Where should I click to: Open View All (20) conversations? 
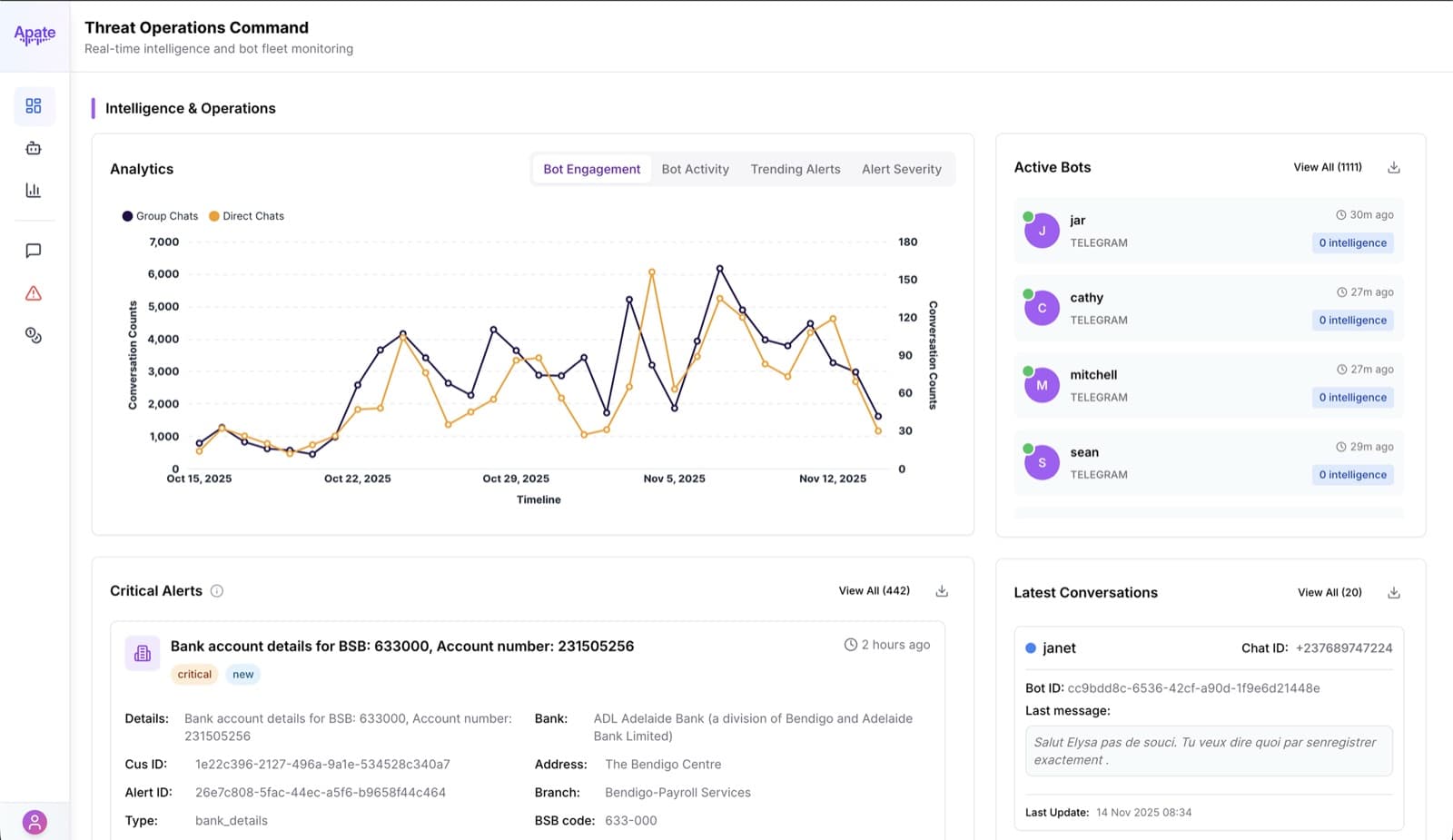(1329, 593)
